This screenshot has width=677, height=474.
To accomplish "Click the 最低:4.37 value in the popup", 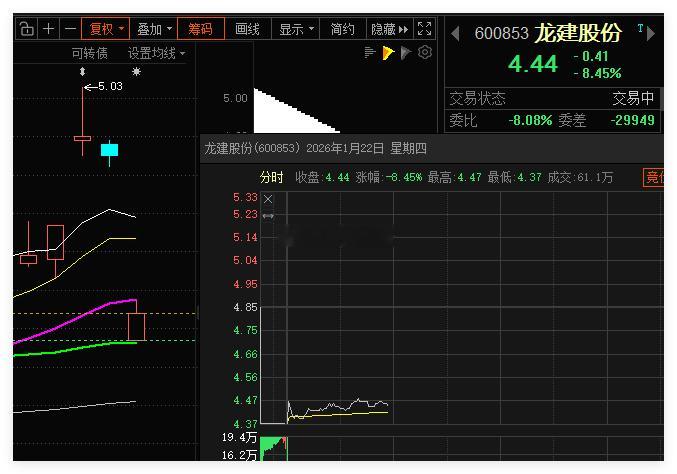I will click(x=514, y=177).
